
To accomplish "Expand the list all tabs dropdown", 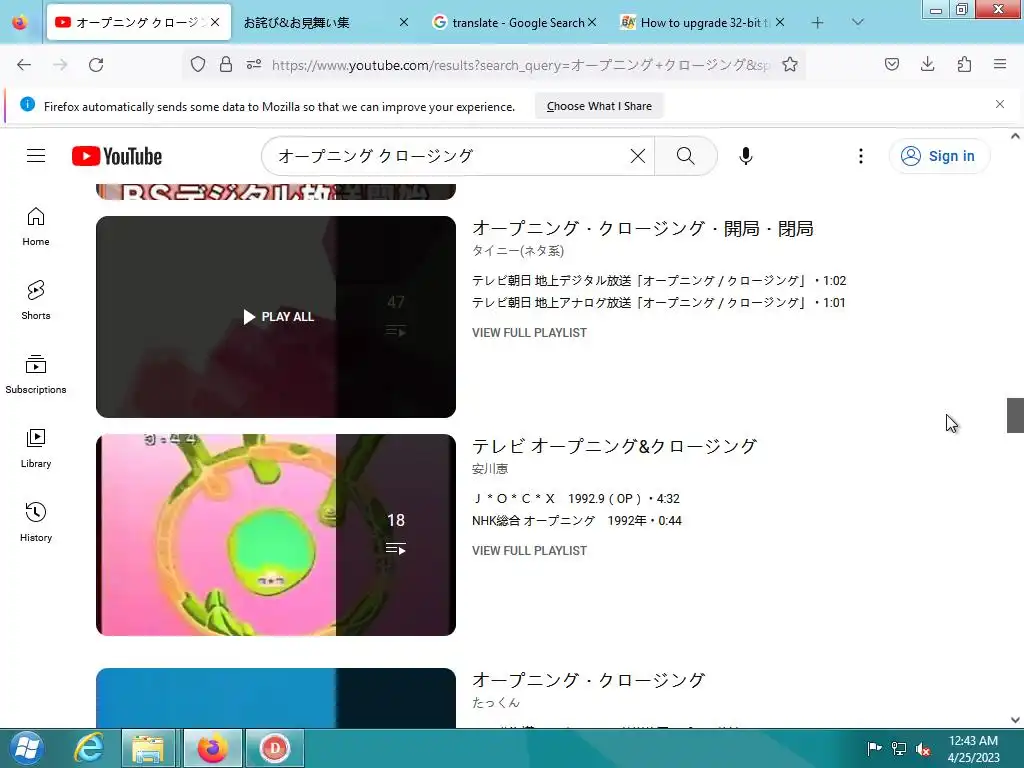I will pyautogui.click(x=858, y=23).
